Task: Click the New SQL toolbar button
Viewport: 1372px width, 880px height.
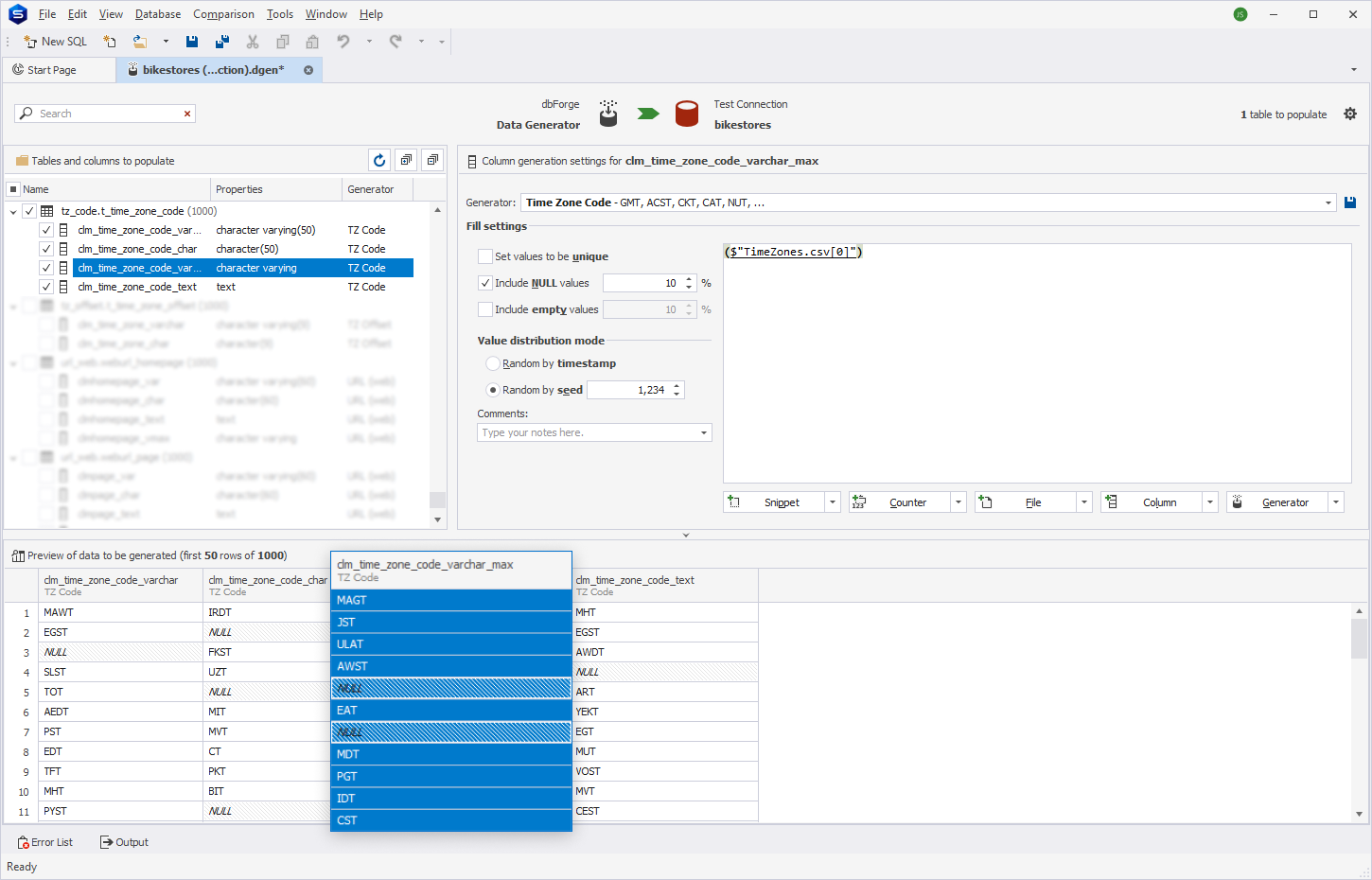Action: point(55,42)
